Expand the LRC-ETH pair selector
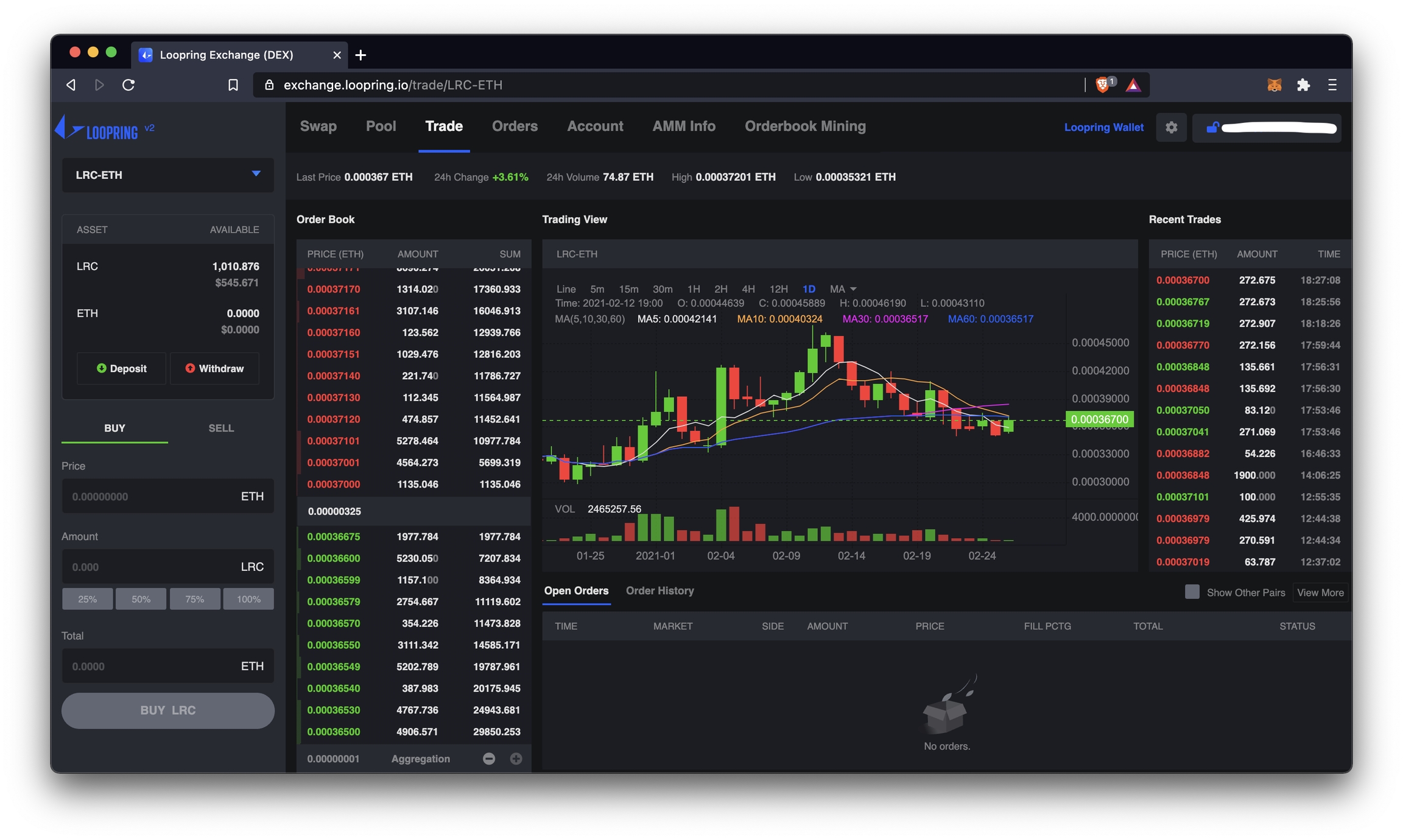The width and height of the screenshot is (1403, 840). [167, 175]
